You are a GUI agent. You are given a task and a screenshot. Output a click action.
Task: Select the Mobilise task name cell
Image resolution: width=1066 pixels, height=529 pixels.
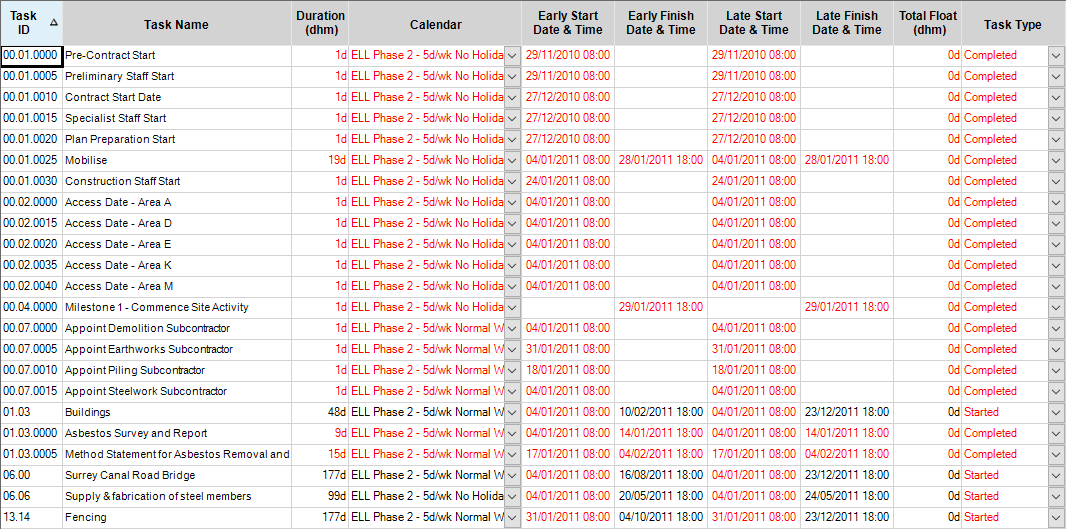[x=176, y=161]
